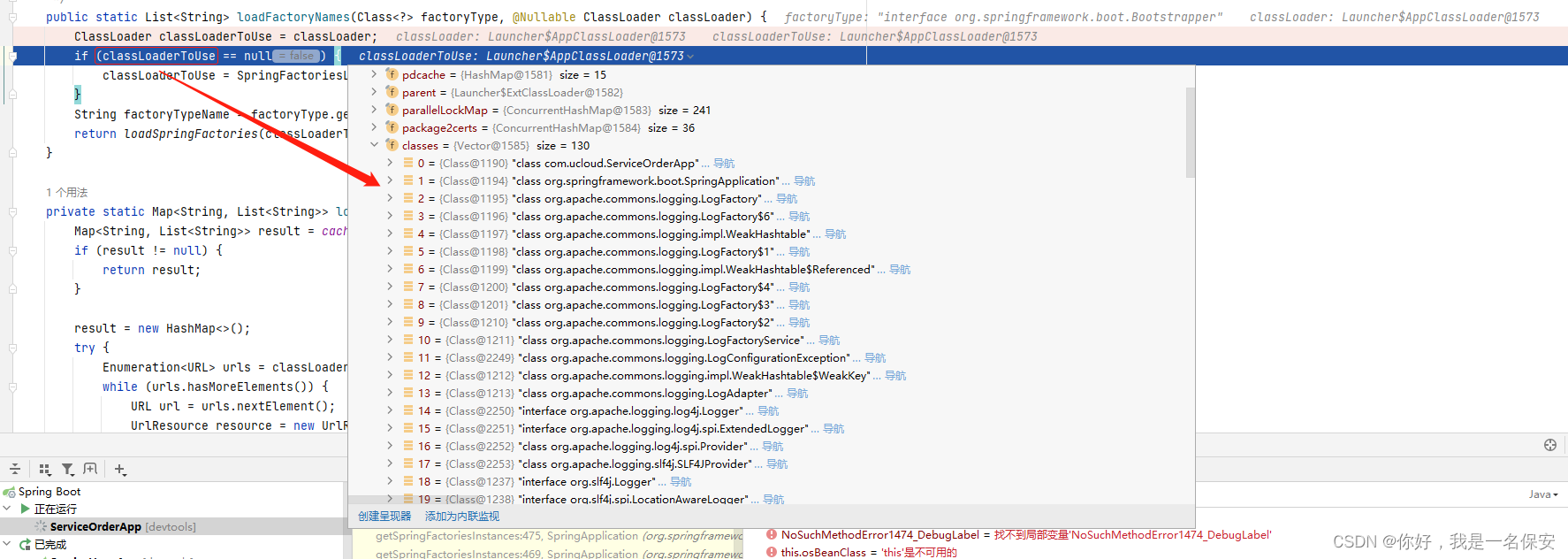1568x559 pixels.
Task: Expand the parallelLockMap node
Action: click(x=374, y=110)
